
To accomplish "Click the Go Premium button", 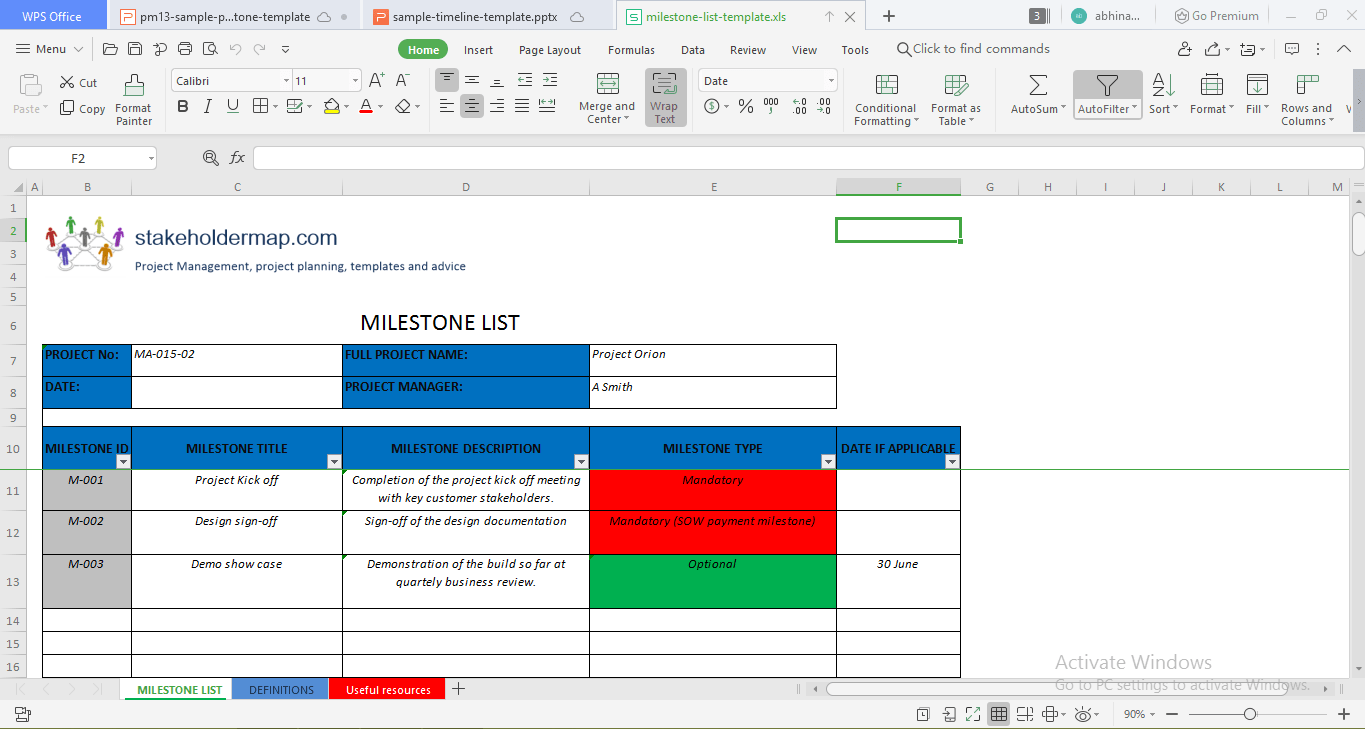I will pos(1217,16).
